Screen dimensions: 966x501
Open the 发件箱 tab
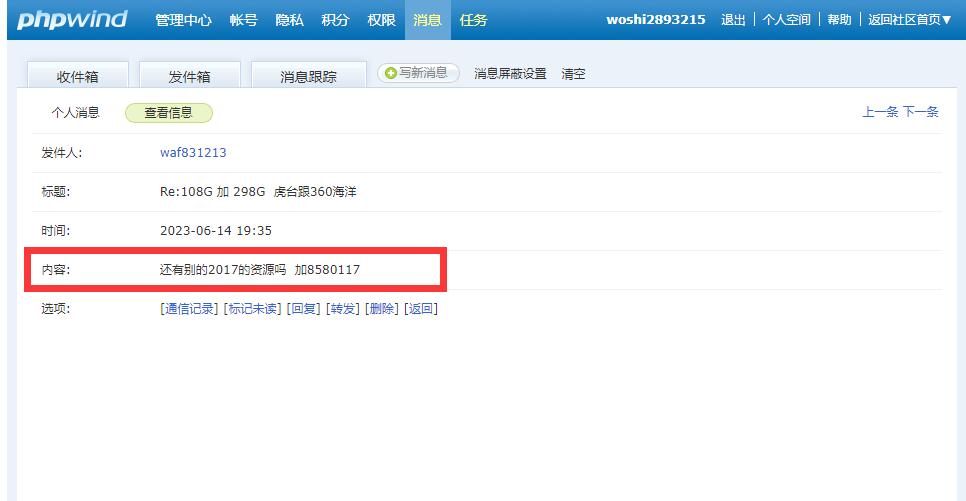(189, 77)
